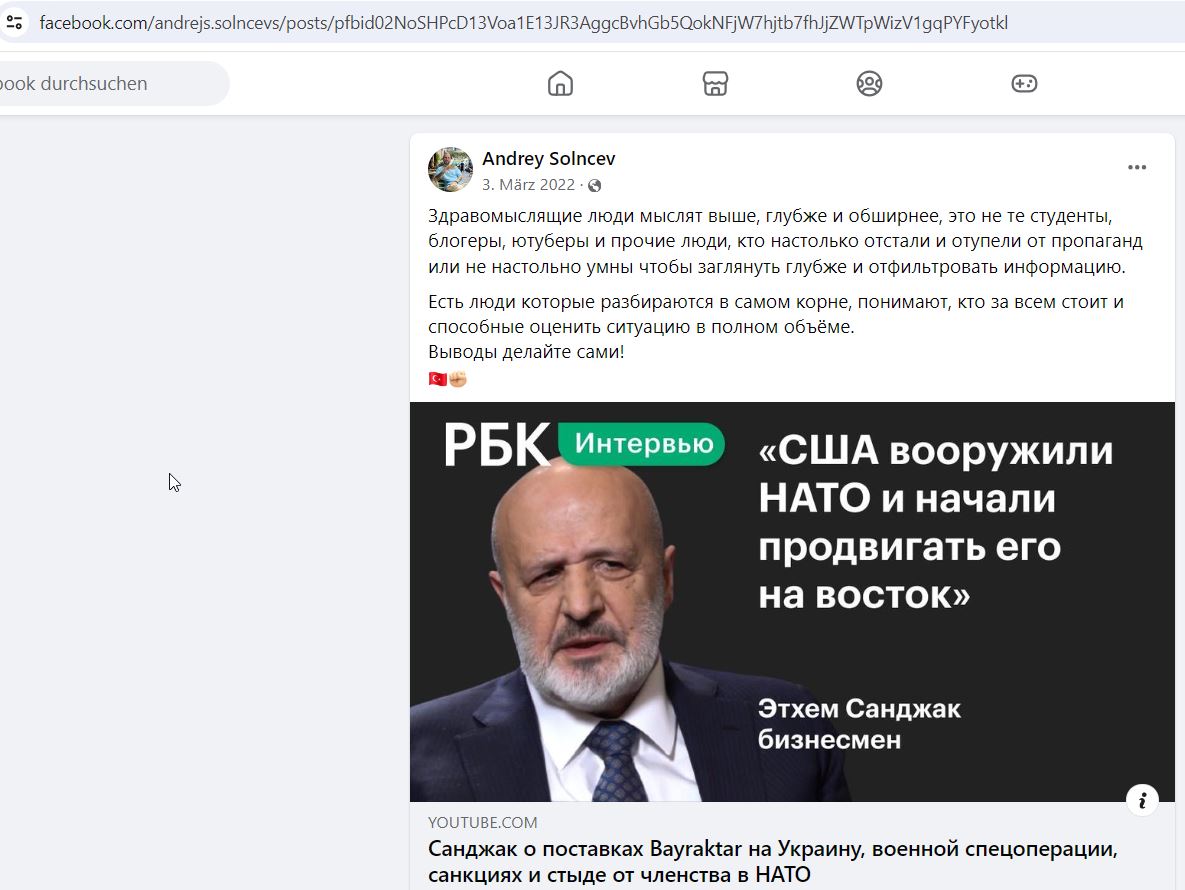
Task: Open Andrey Solncev's profile picture
Action: [450, 169]
